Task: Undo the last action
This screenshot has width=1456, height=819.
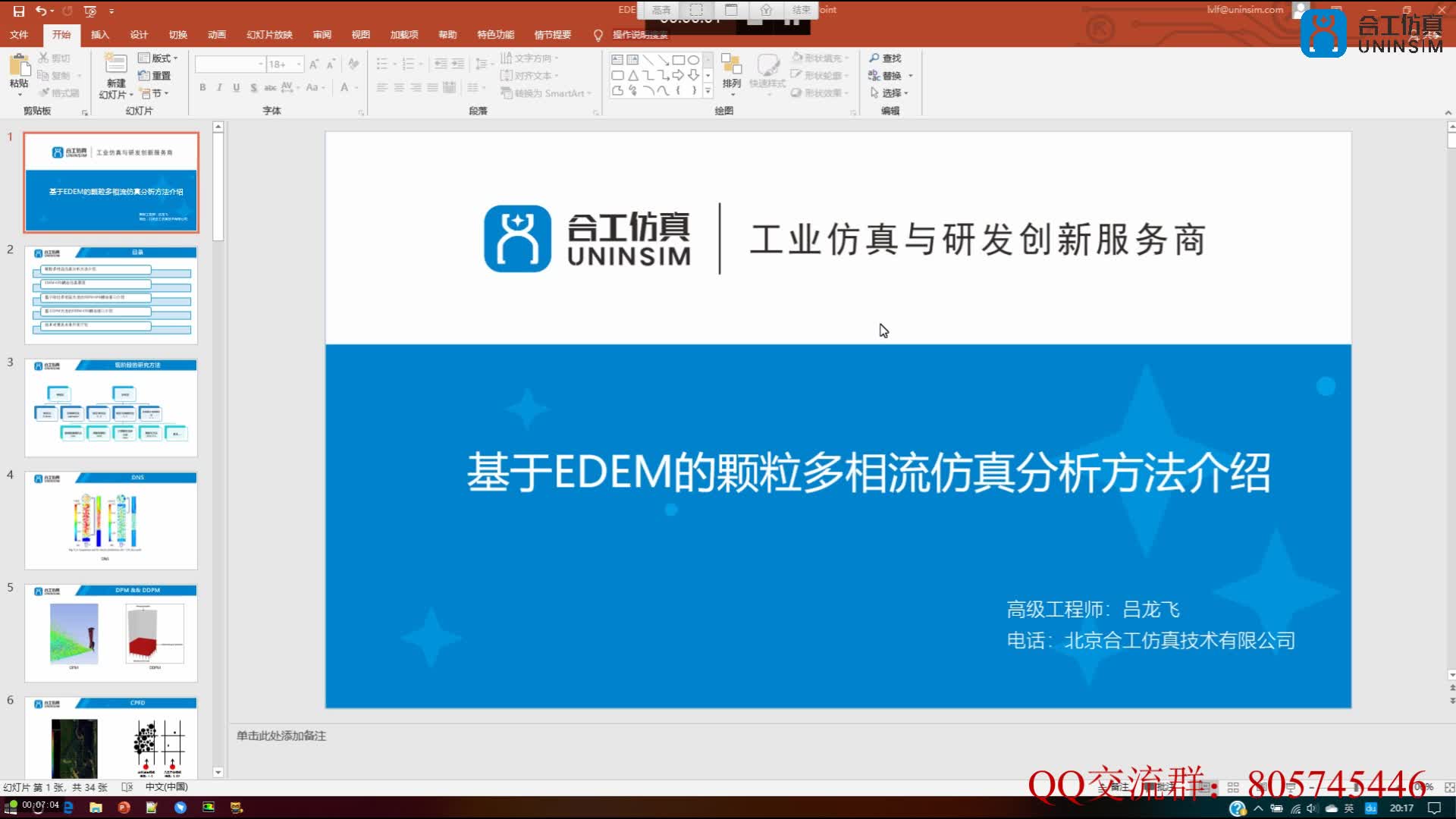Action: point(40,11)
